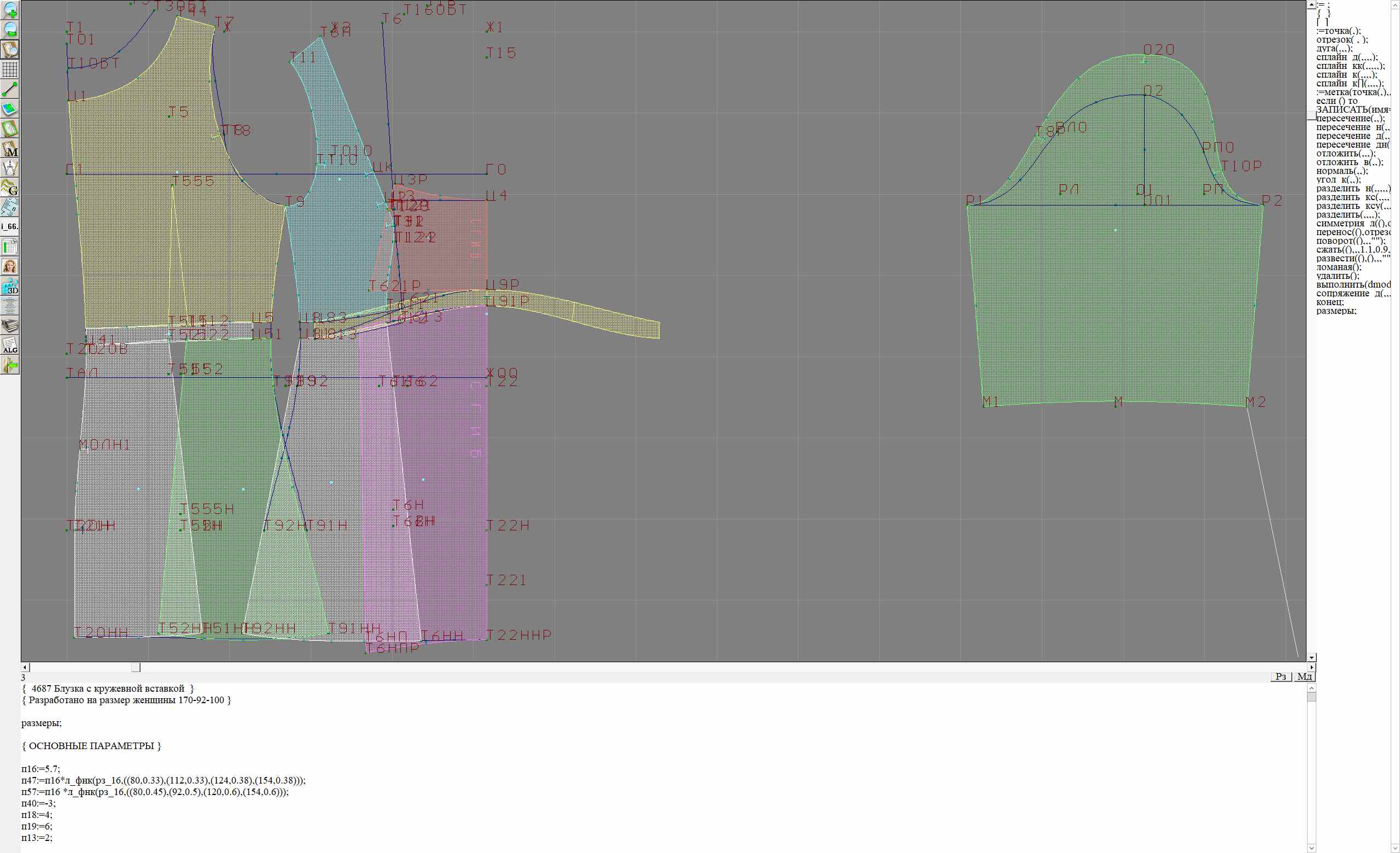The height and width of the screenshot is (853, 1400).
Task: Switch to the Мд tab
Action: coord(1304,676)
